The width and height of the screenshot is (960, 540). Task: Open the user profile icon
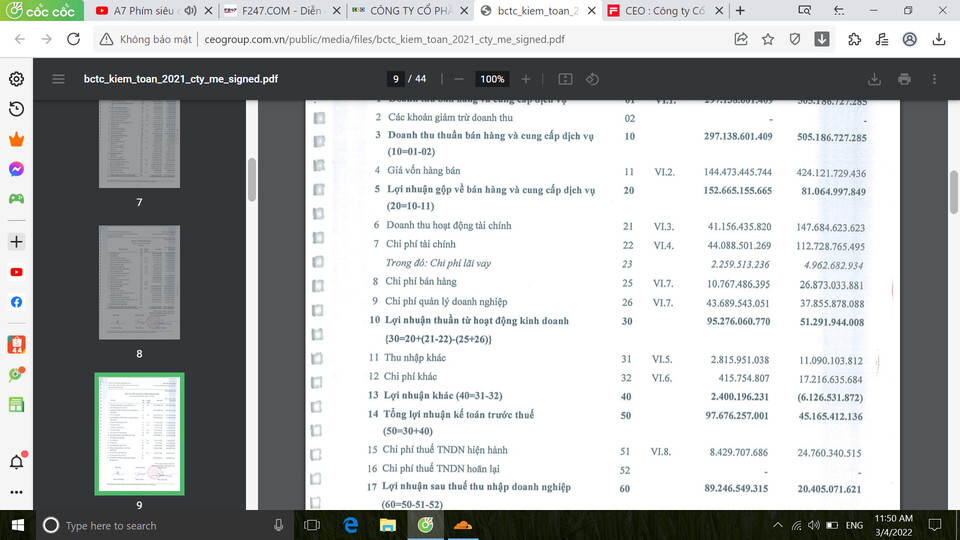coord(910,39)
